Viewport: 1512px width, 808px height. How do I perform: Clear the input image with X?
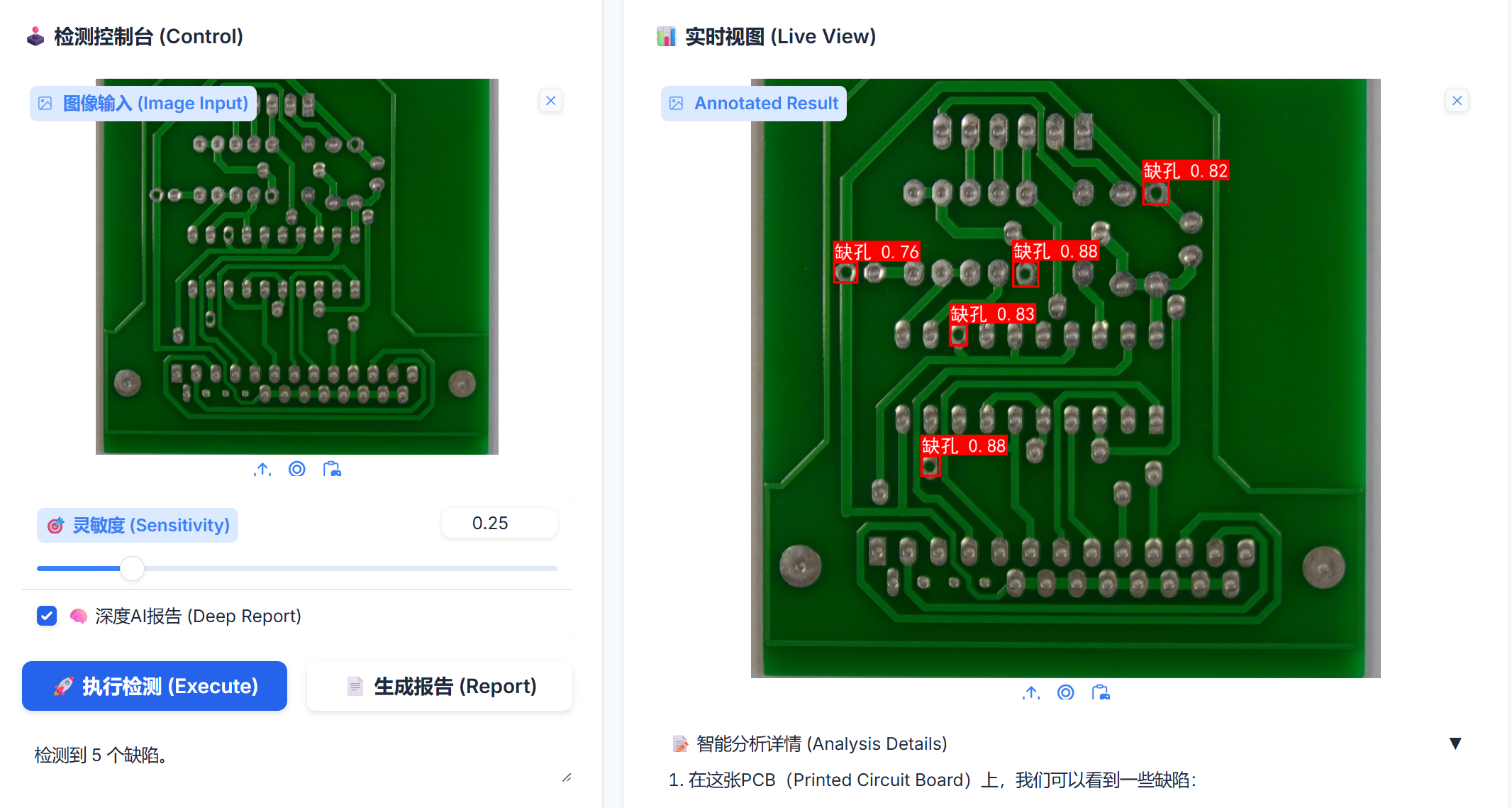pyautogui.click(x=551, y=101)
